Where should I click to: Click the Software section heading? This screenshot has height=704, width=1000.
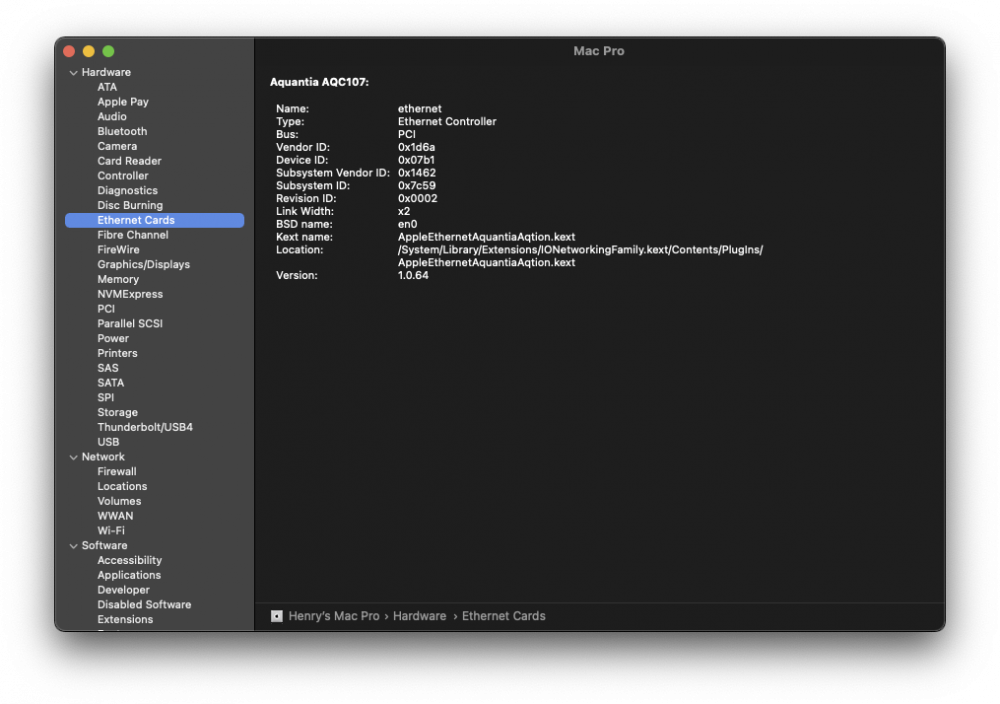point(104,545)
